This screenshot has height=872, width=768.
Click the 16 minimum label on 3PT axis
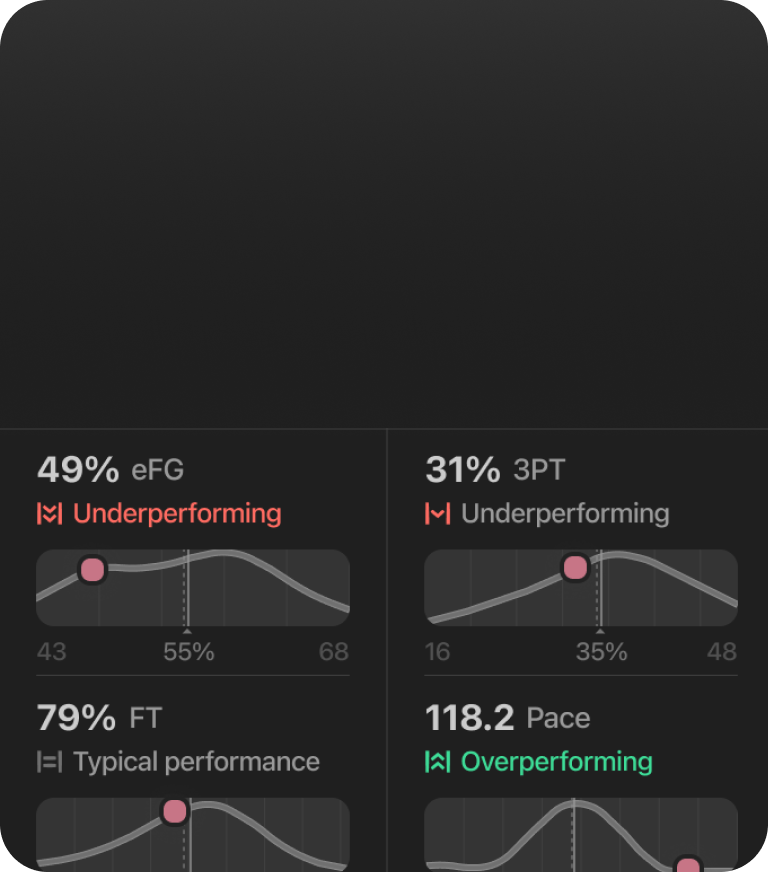437,653
